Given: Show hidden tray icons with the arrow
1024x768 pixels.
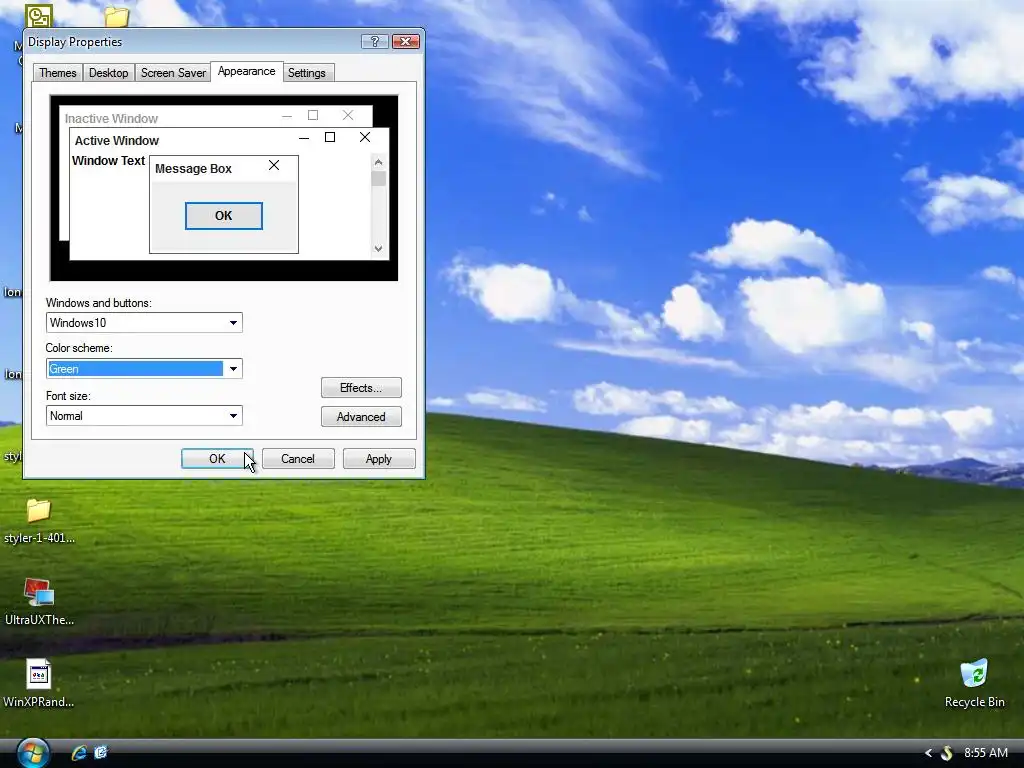Looking at the screenshot, I should coord(928,754).
